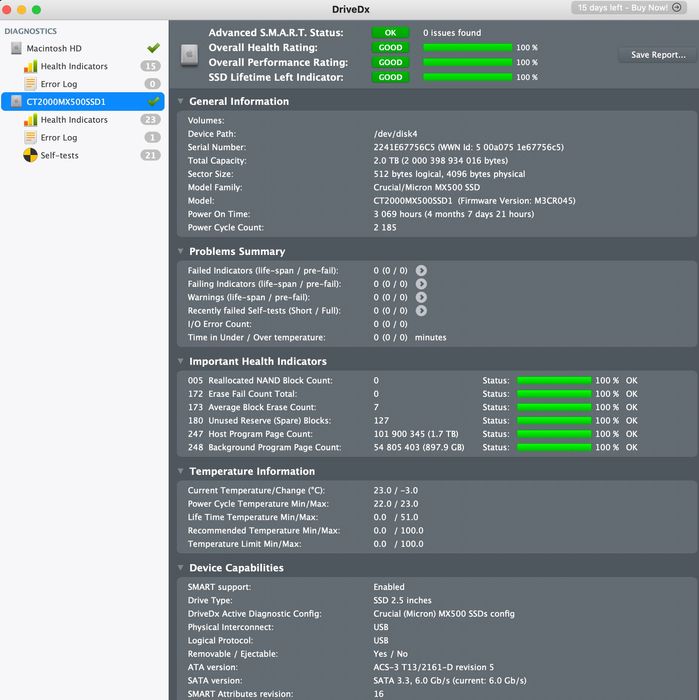Click Host Program Page Count value 101 900 345
The height and width of the screenshot is (700, 699).
point(399,434)
